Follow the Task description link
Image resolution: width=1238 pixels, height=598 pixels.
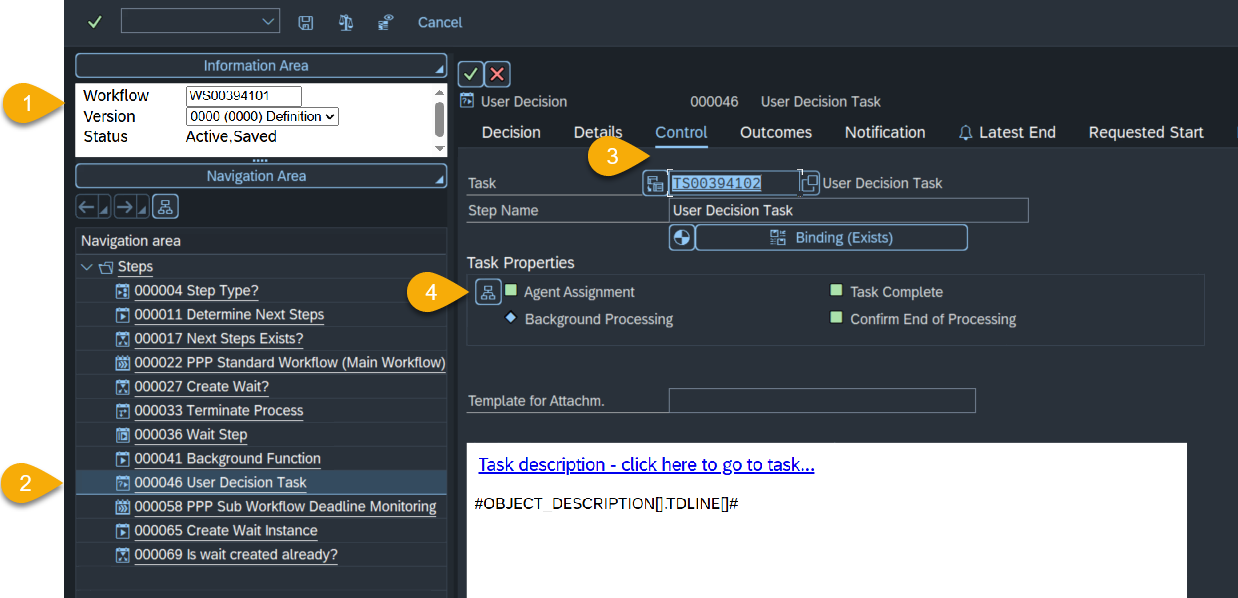point(646,465)
